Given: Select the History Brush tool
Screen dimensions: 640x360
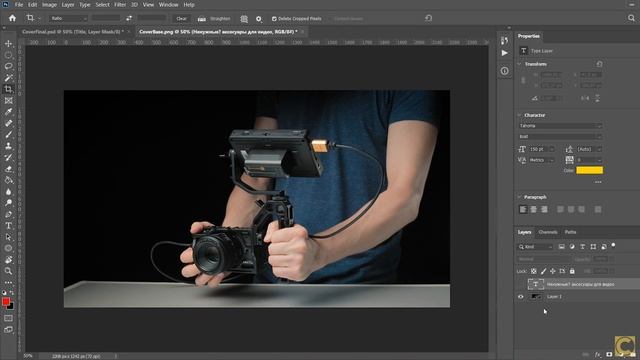Looking at the screenshot, I should click(8, 157).
